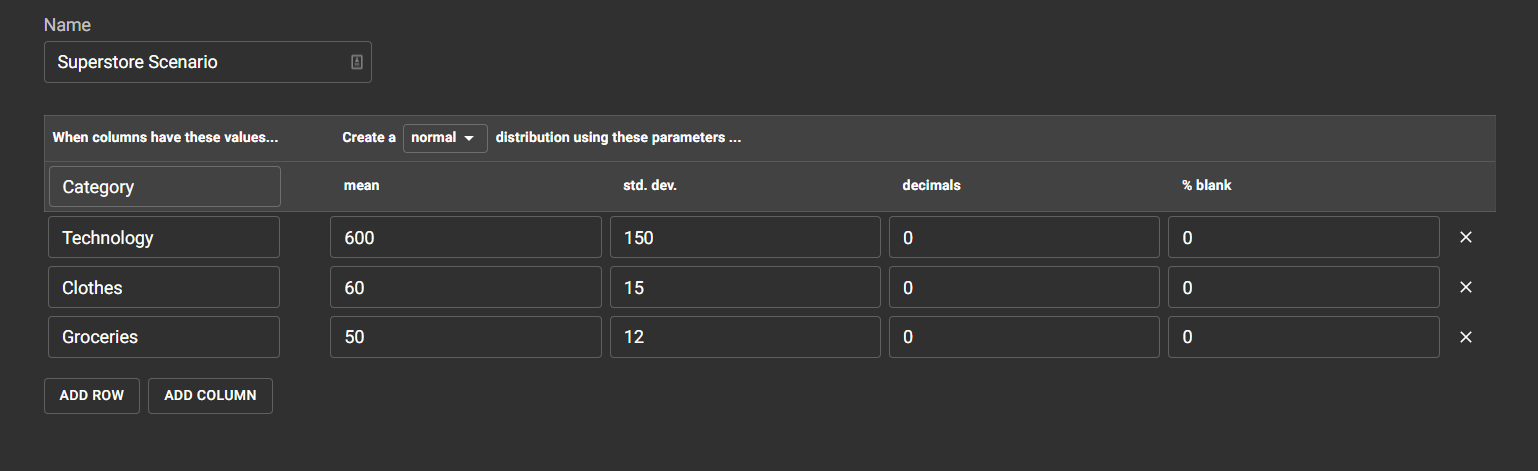Open the normal distribution dropdown
Image resolution: width=1538 pixels, height=471 pixels.
click(445, 138)
